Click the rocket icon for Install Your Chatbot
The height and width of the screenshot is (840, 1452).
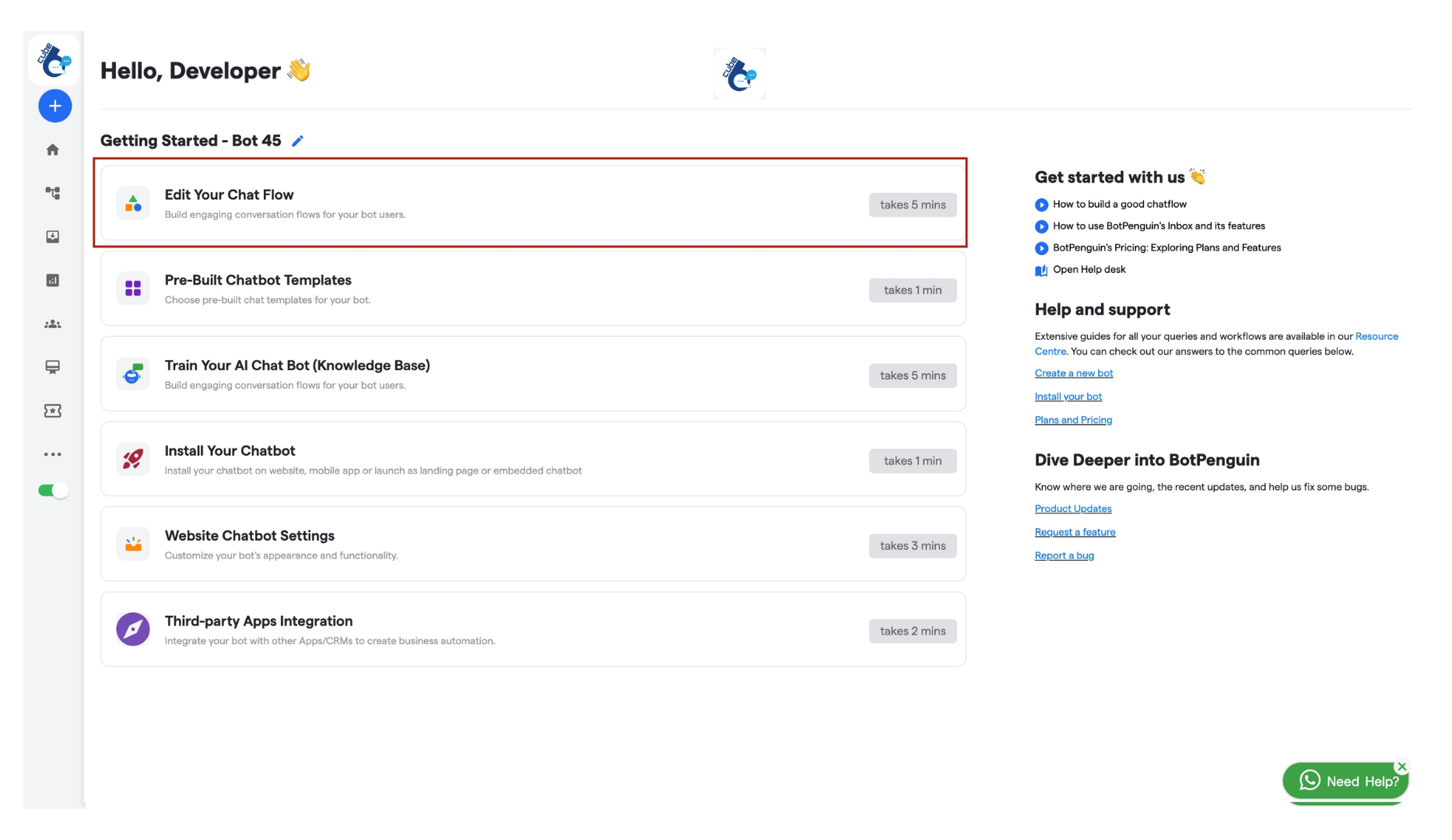[133, 459]
